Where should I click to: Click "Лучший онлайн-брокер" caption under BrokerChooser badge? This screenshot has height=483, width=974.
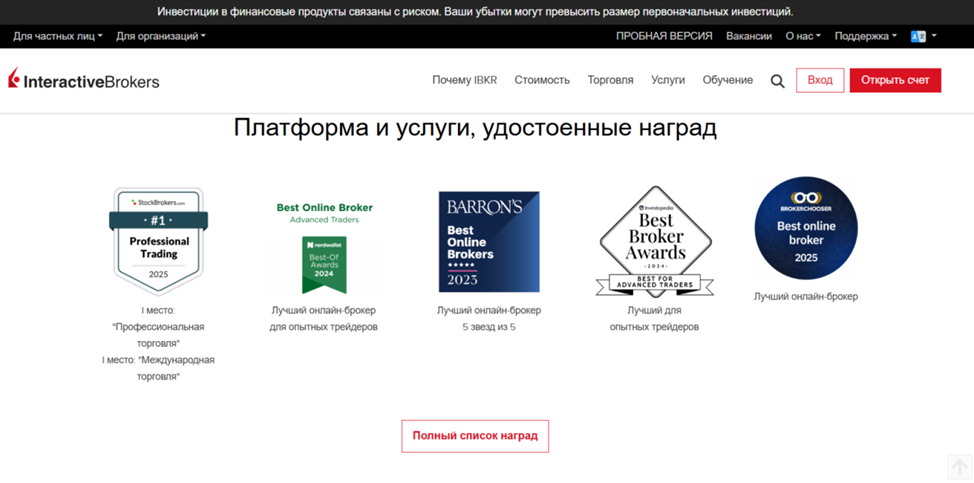(x=806, y=297)
